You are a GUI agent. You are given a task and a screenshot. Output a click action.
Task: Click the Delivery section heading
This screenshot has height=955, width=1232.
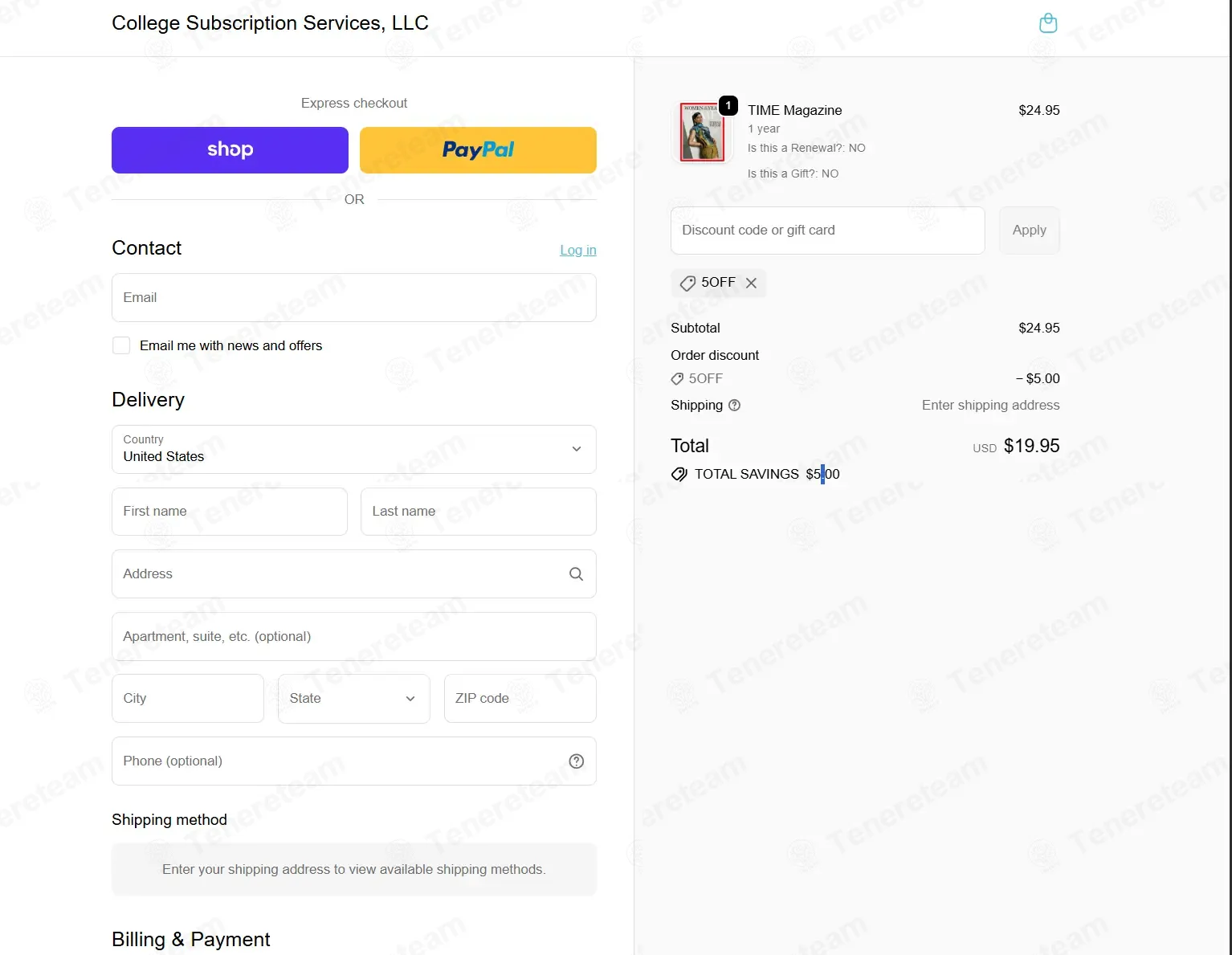[x=149, y=400]
